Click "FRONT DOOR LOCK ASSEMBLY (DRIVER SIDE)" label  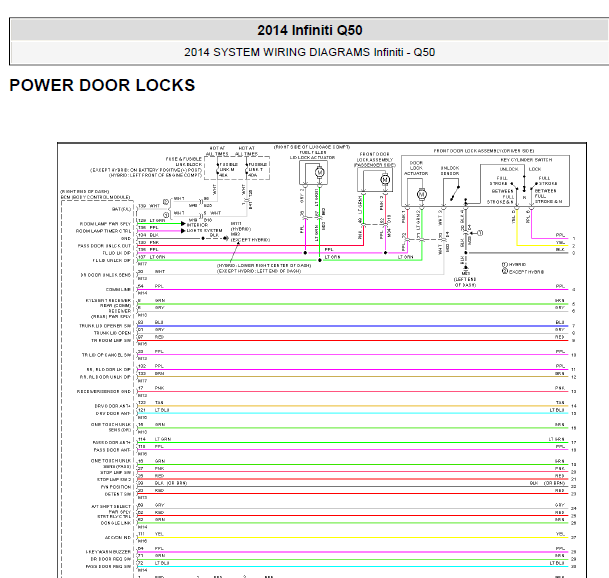point(484,151)
